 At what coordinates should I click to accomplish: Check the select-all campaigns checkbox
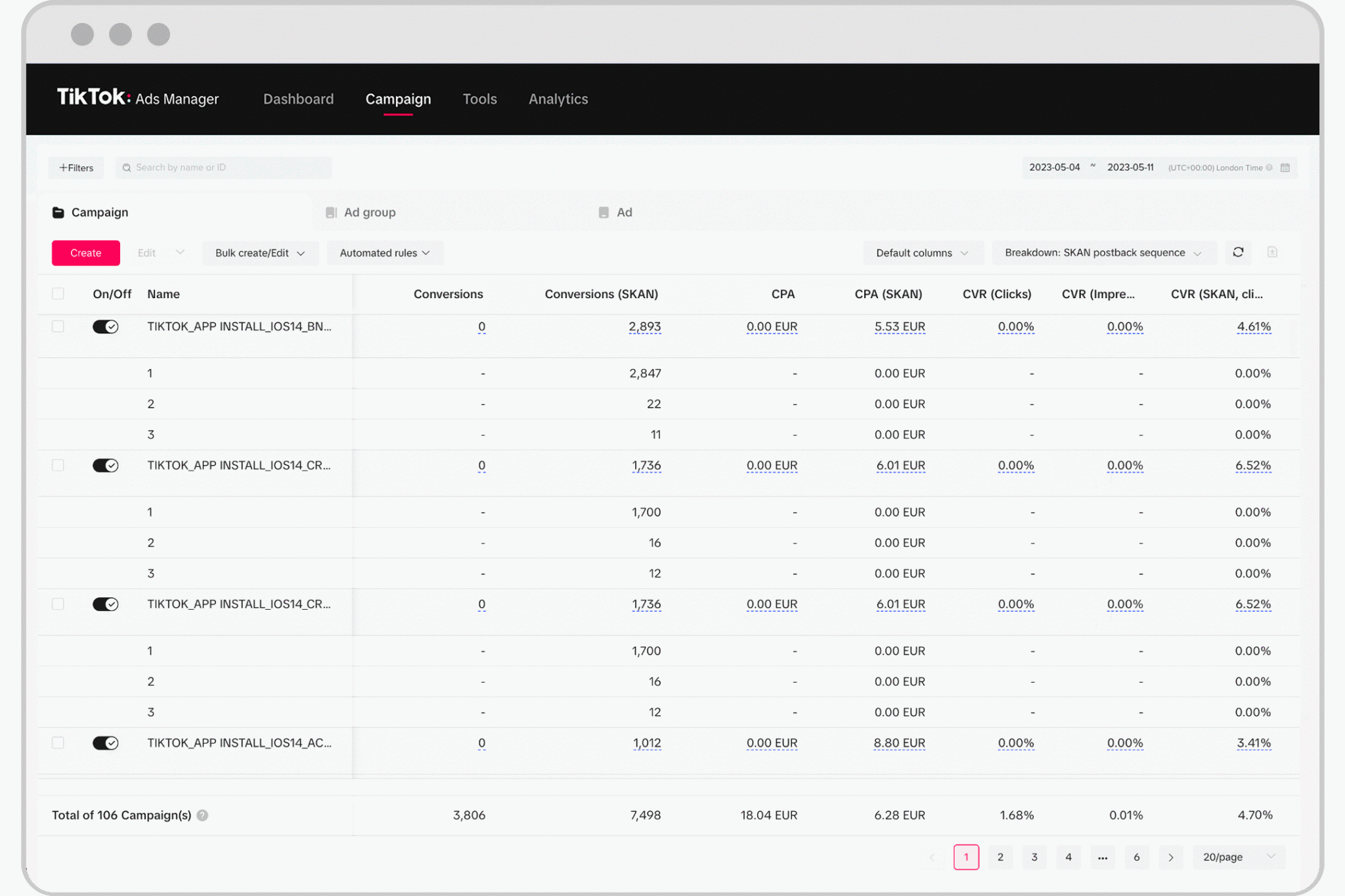click(x=58, y=293)
